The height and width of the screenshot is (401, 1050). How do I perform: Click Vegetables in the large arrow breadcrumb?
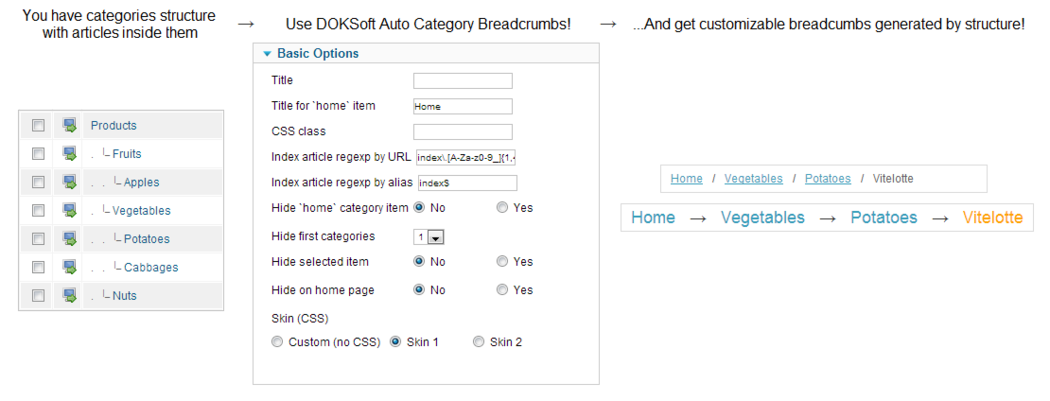pos(763,218)
